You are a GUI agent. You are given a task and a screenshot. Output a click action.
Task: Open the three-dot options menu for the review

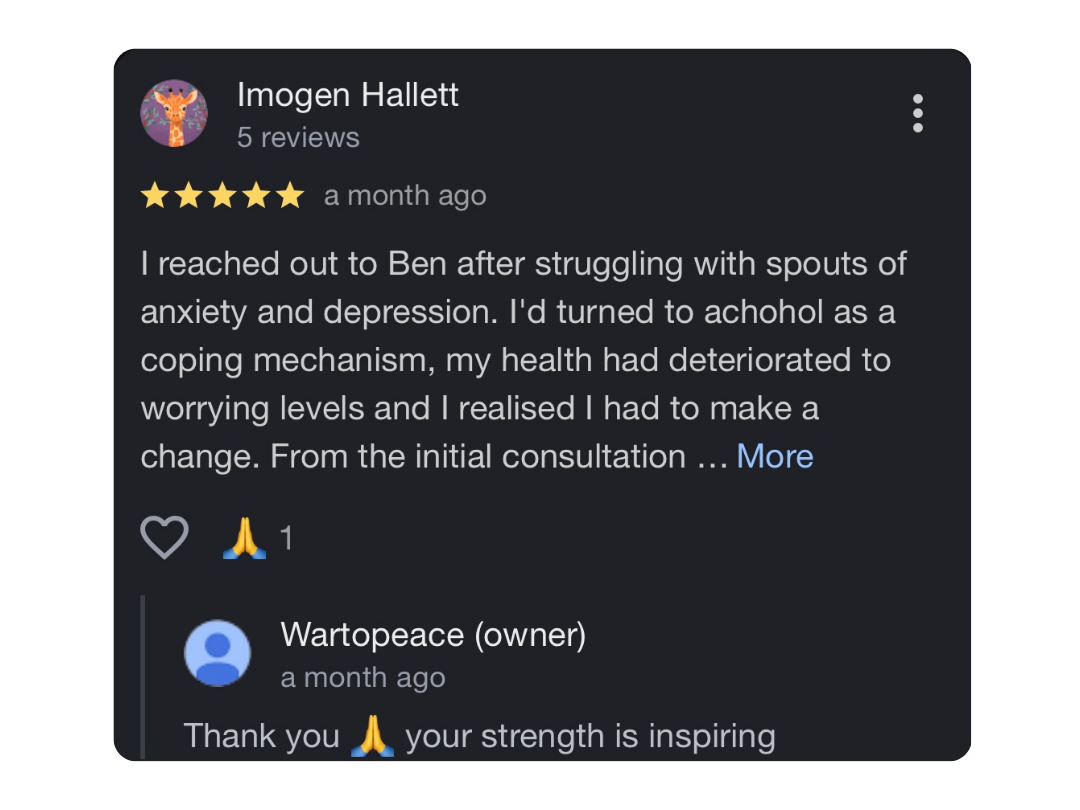click(917, 113)
